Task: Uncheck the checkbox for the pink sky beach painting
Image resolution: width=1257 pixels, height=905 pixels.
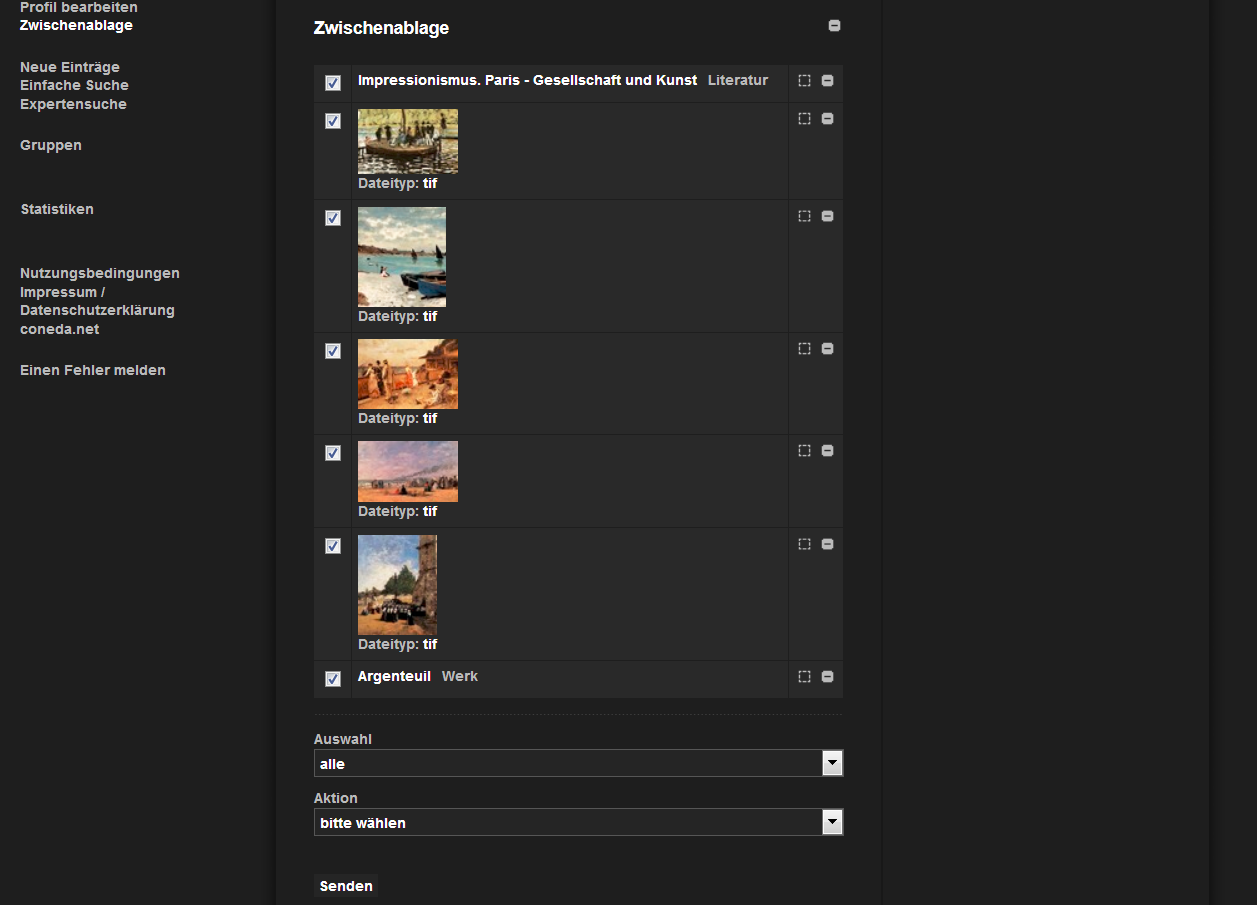Action: pyautogui.click(x=333, y=453)
